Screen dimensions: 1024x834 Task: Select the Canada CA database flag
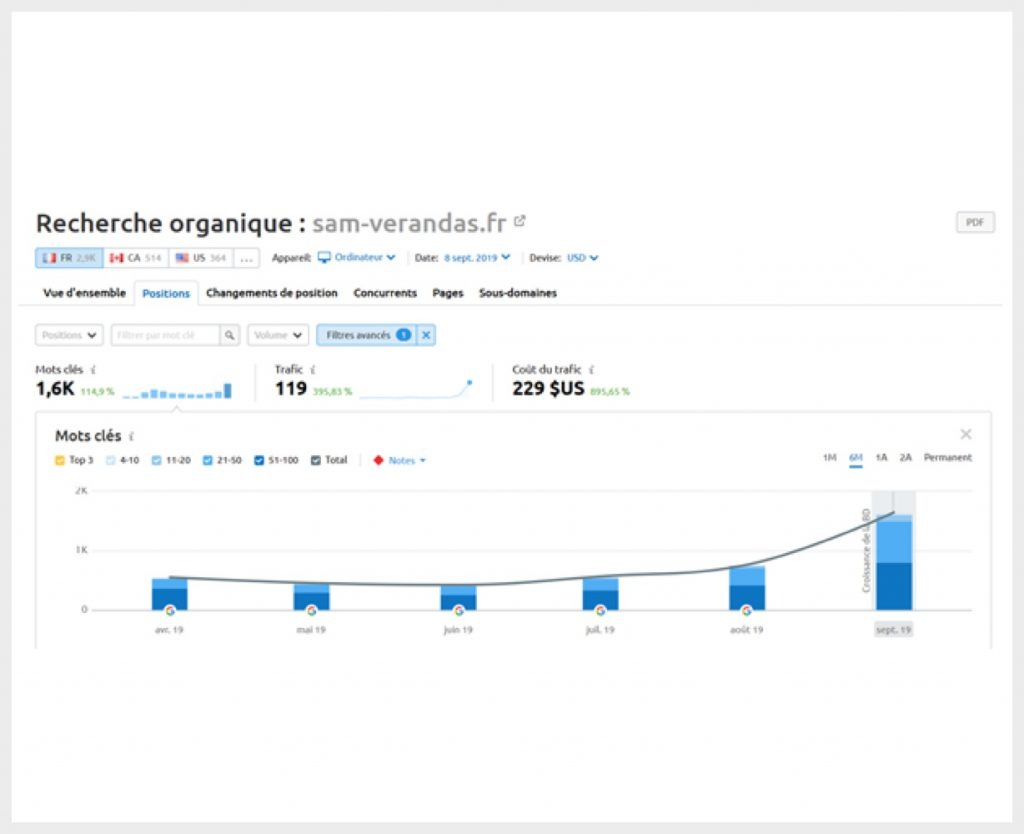coord(135,258)
